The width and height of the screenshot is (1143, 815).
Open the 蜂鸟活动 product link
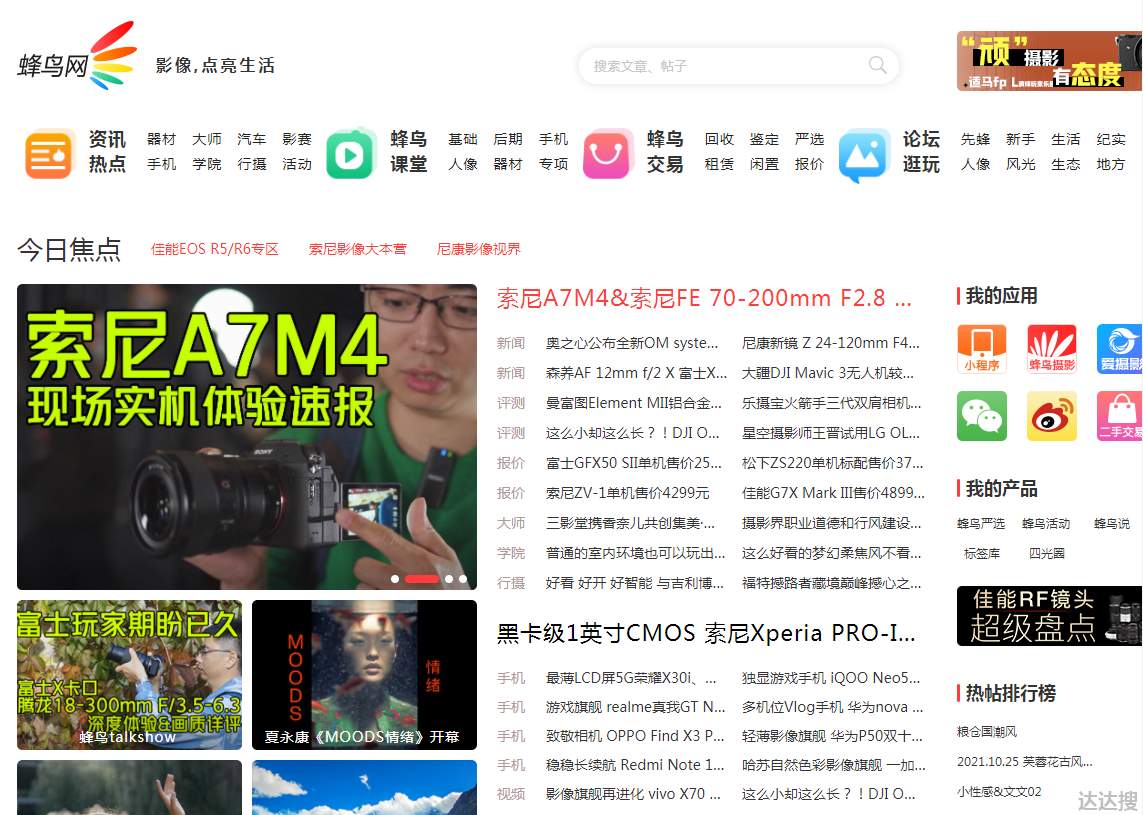click(1046, 523)
